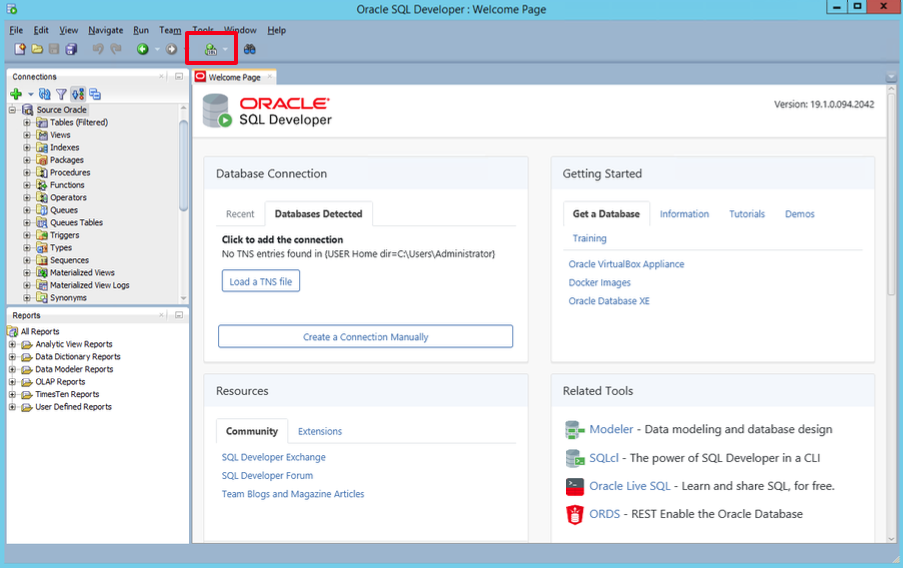Refresh the Connections tree
Screen dimensions: 903x568
pos(44,94)
